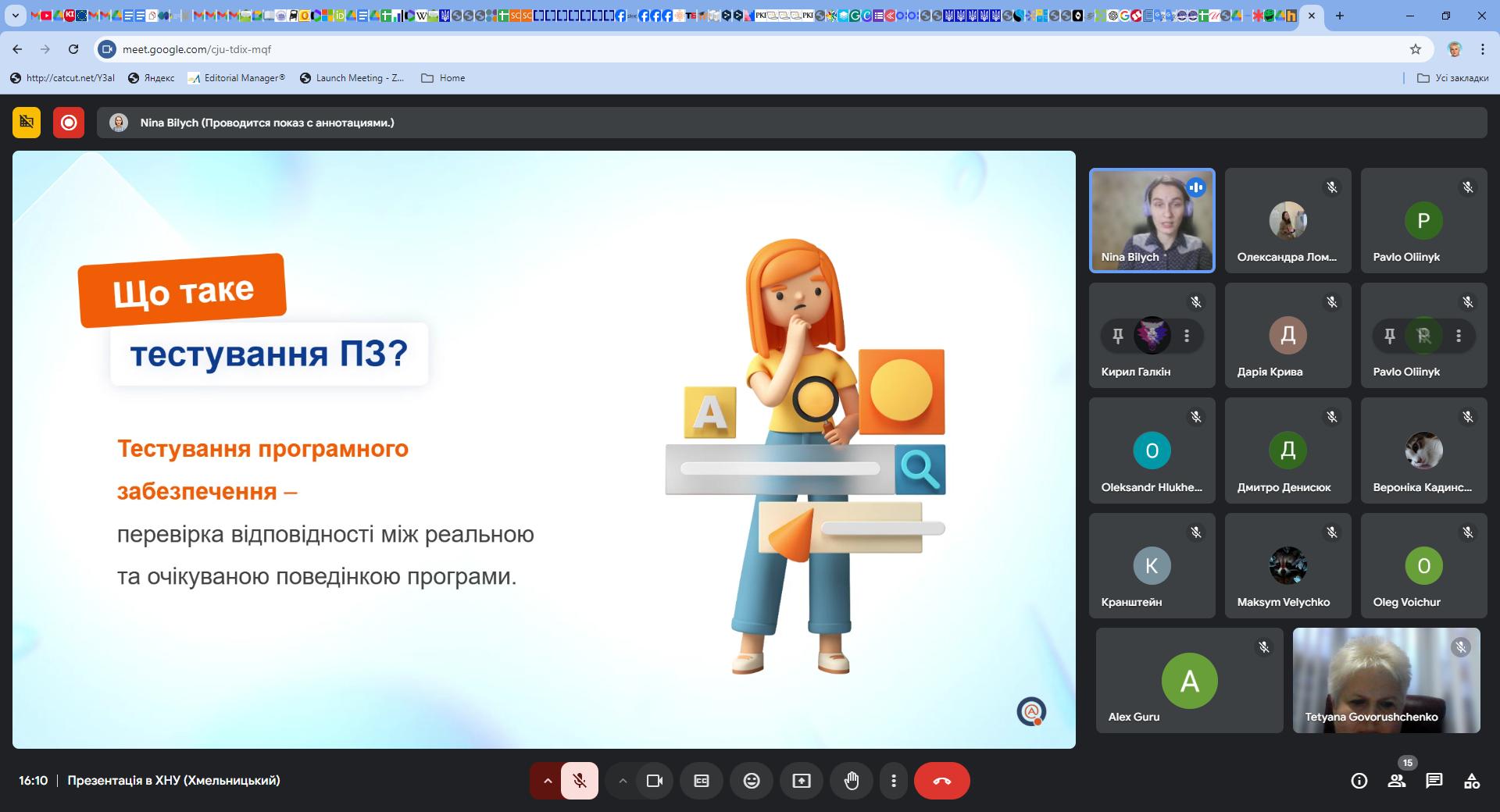Toggle the camera on or off

(655, 781)
